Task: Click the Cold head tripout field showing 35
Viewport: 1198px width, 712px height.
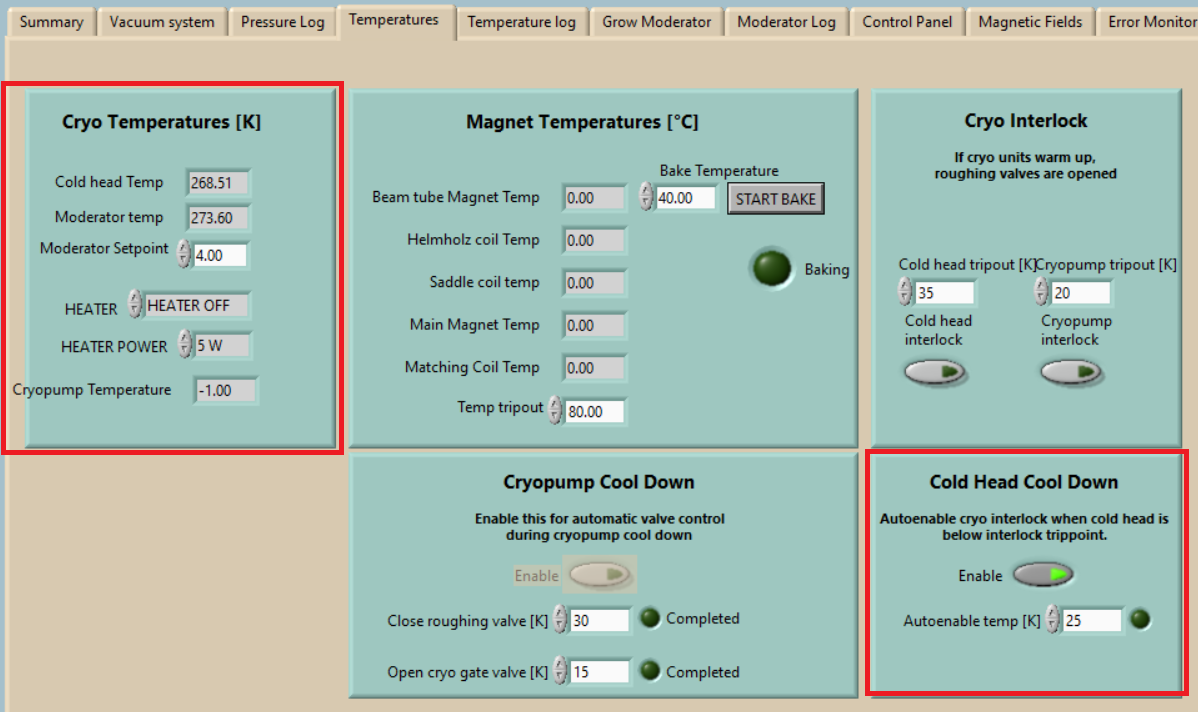Action: coord(945,293)
